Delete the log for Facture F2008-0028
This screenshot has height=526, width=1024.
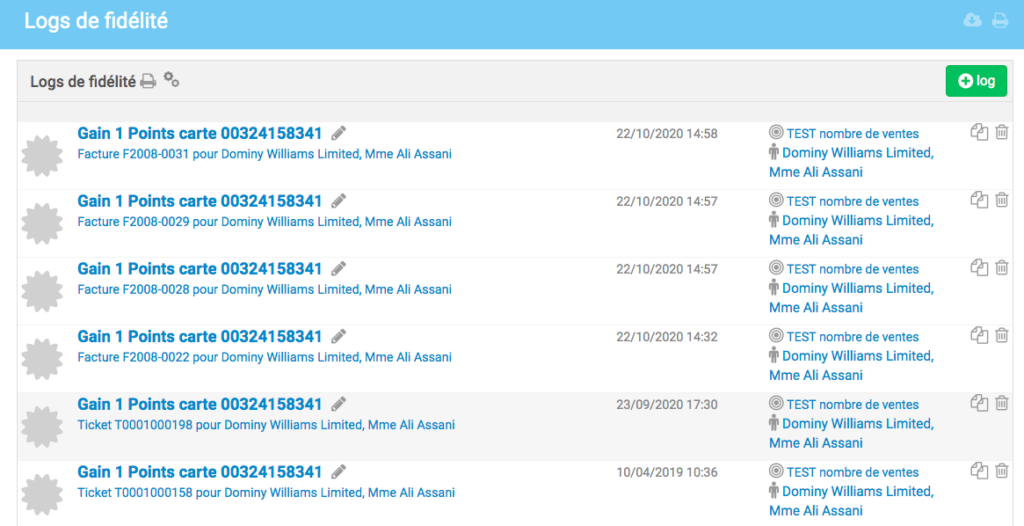[x=1002, y=267]
